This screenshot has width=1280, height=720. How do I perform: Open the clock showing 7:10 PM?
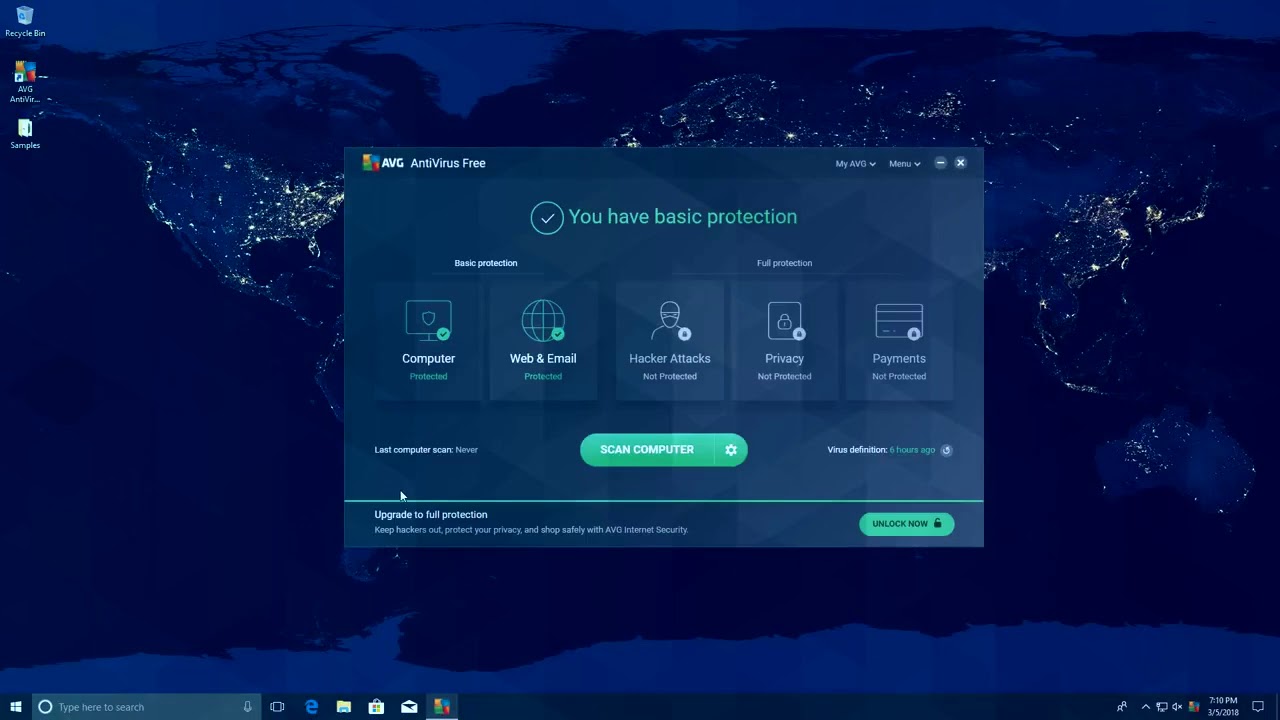pos(1223,707)
